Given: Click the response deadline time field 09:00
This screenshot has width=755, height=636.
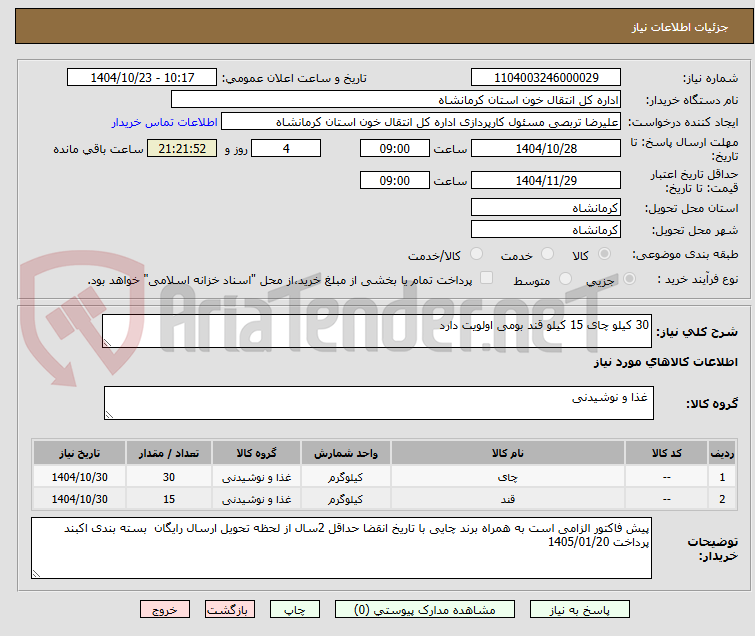Looking at the screenshot, I should (x=395, y=148).
